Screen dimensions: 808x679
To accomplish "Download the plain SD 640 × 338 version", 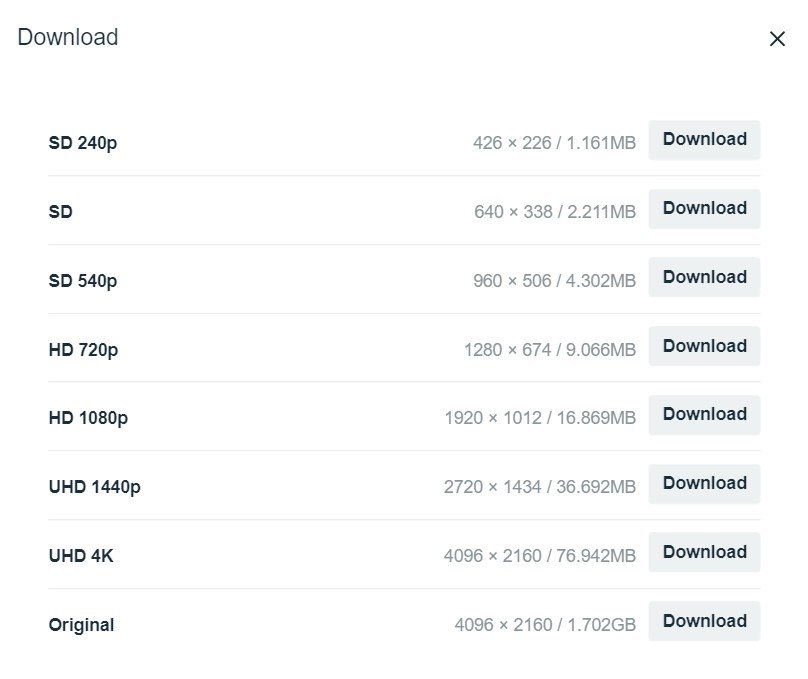I will (x=704, y=209).
